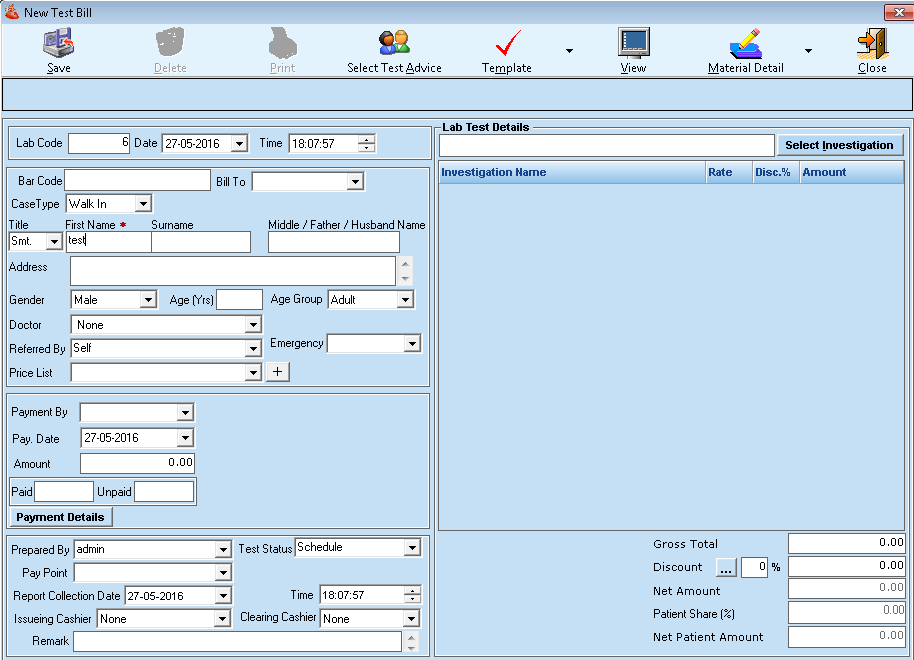Click the app icon in title bar

pyautogui.click(x=12, y=12)
